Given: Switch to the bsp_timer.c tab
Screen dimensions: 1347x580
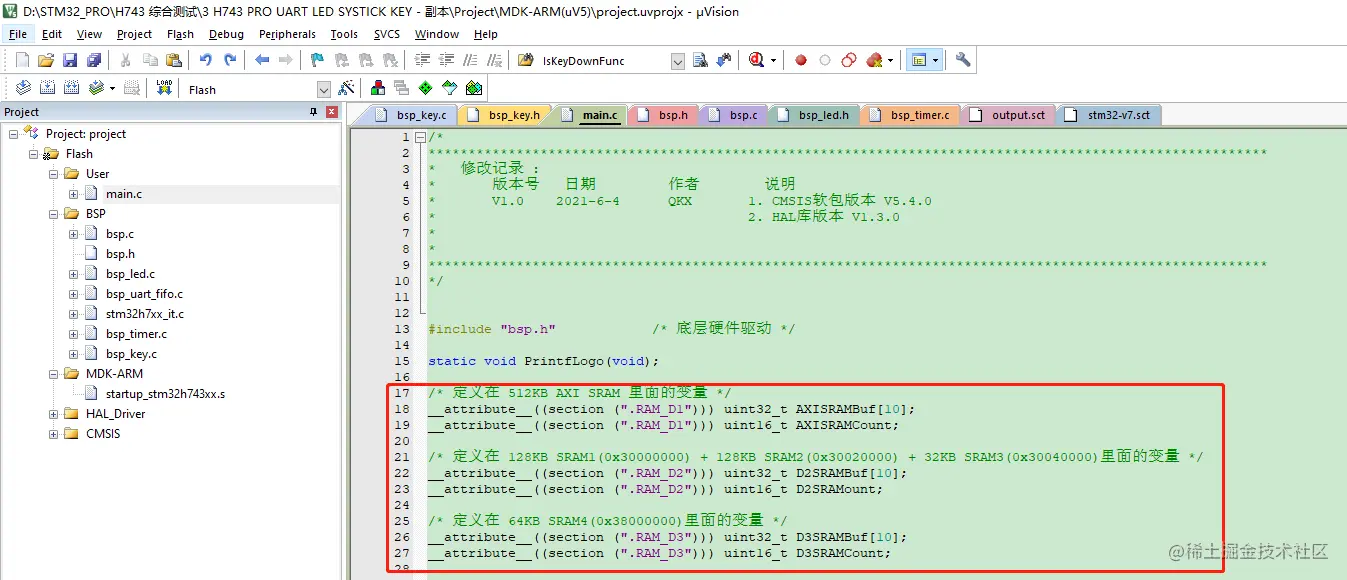Looking at the screenshot, I should (909, 115).
